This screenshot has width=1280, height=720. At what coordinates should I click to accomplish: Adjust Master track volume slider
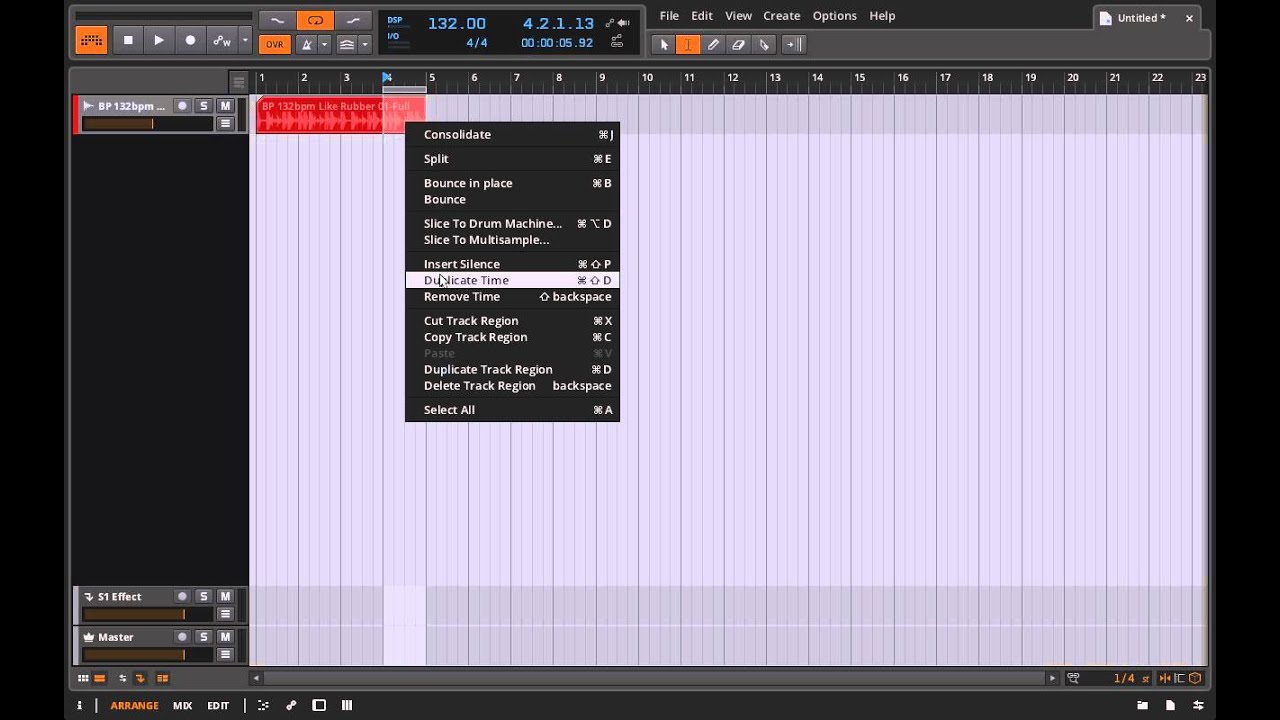coord(147,654)
